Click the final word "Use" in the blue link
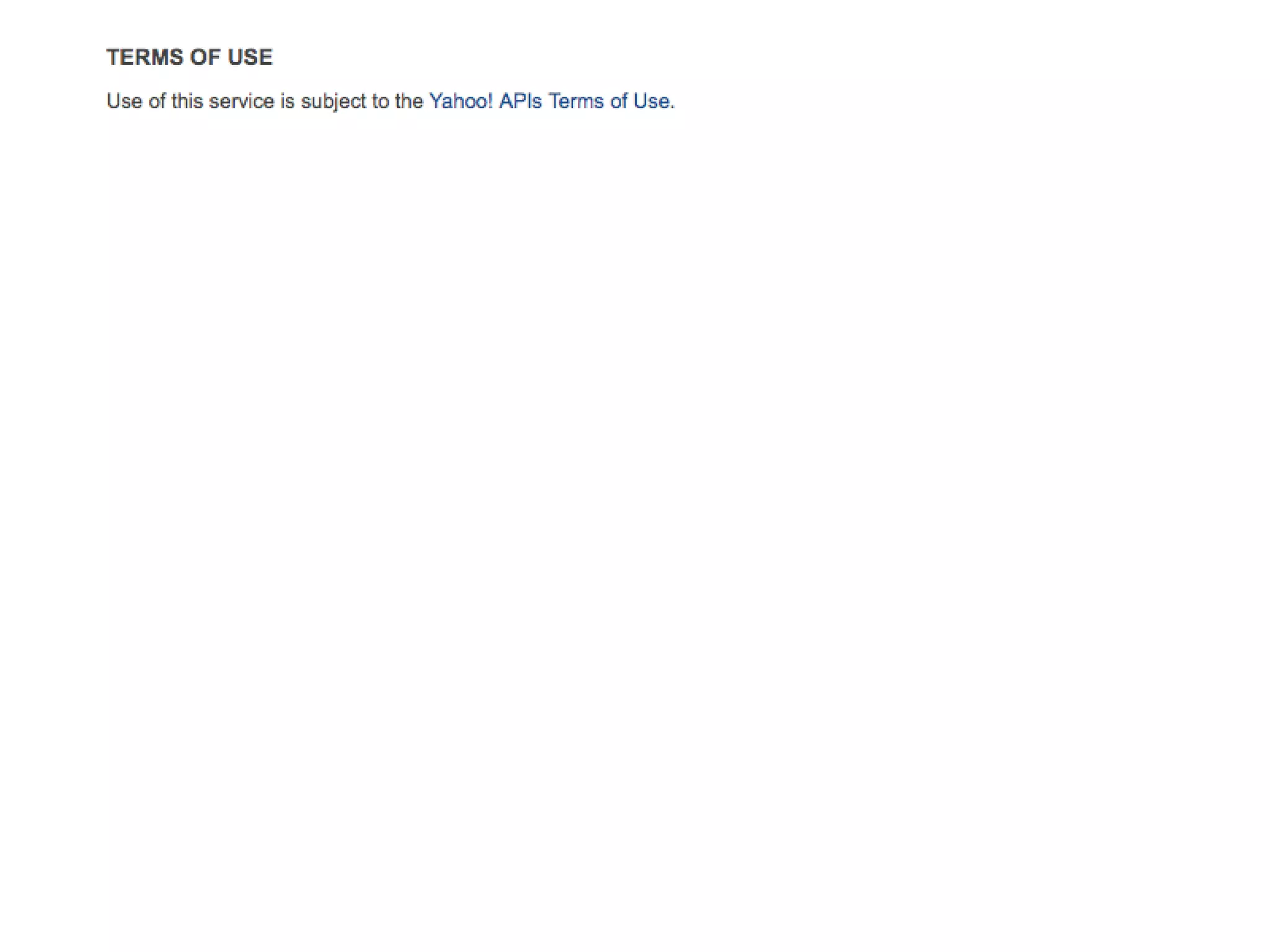Image resolution: width=1270 pixels, height=952 pixels. point(651,101)
